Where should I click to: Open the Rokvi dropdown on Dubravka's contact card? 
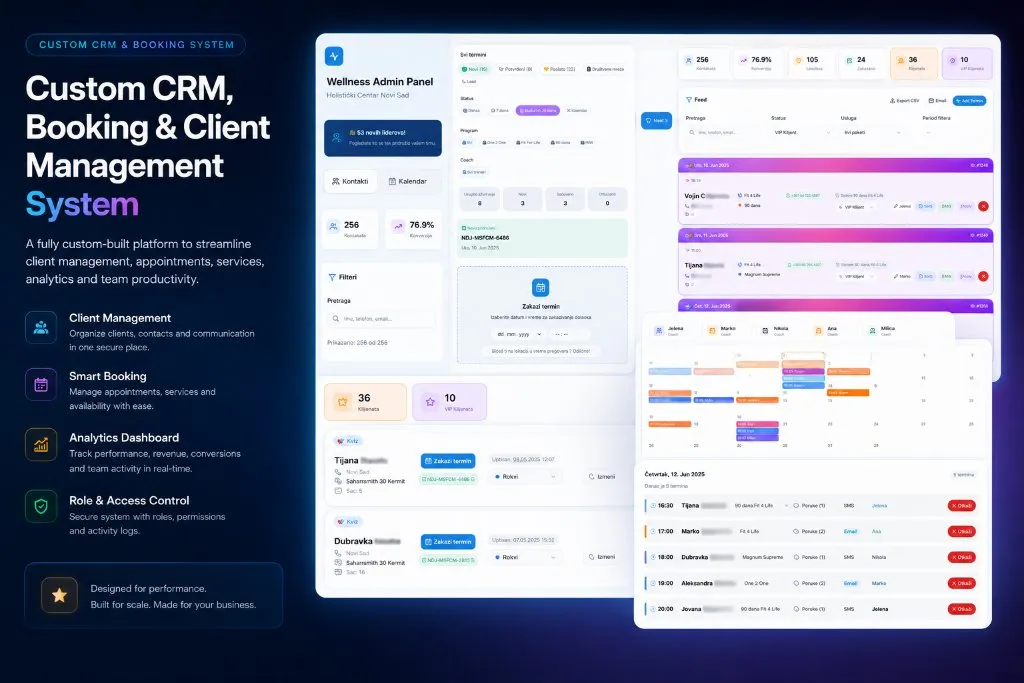[x=525, y=558]
